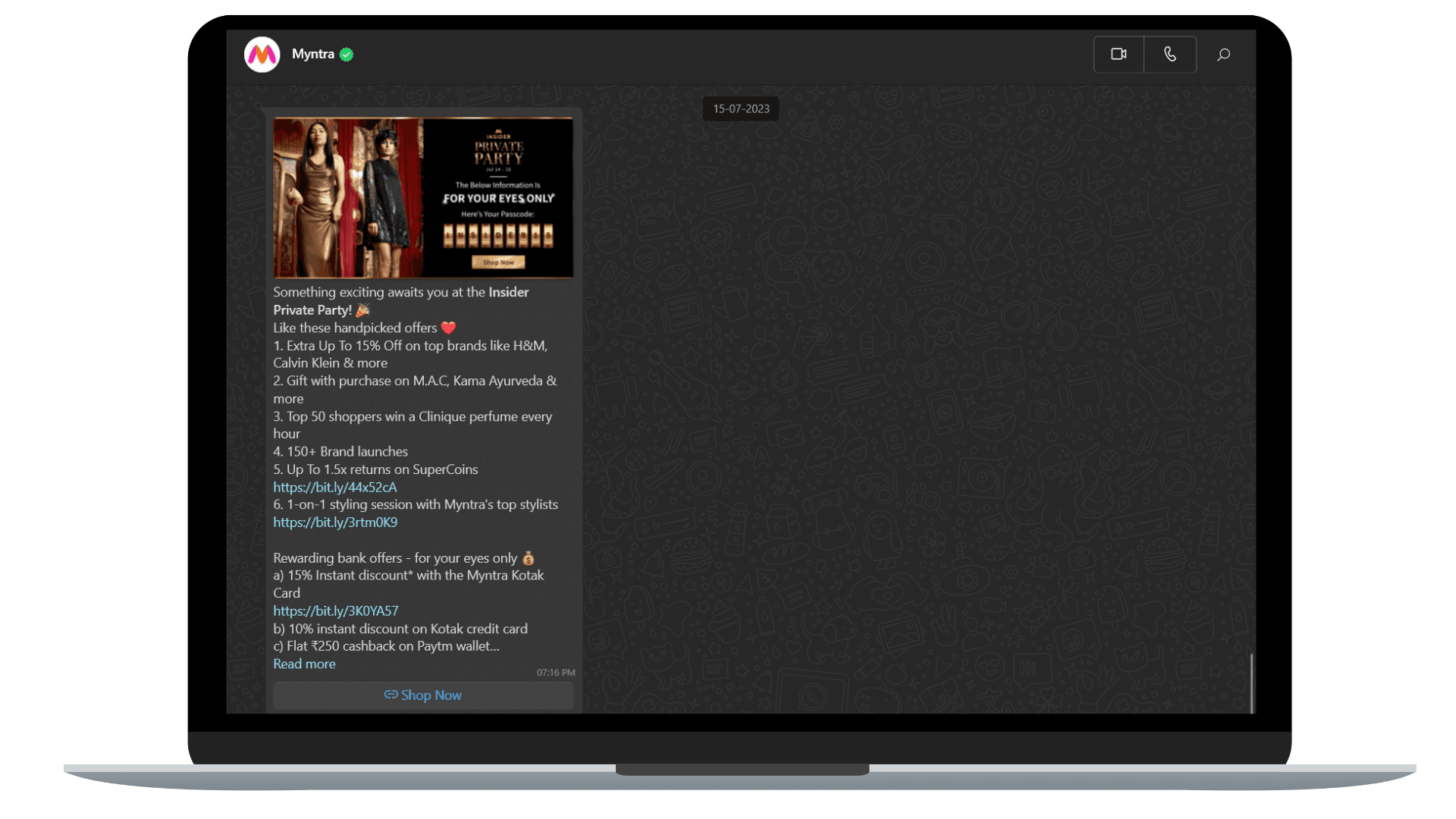This screenshot has height=819, width=1456.
Task: Open the chat search magnifier icon
Action: pos(1223,55)
